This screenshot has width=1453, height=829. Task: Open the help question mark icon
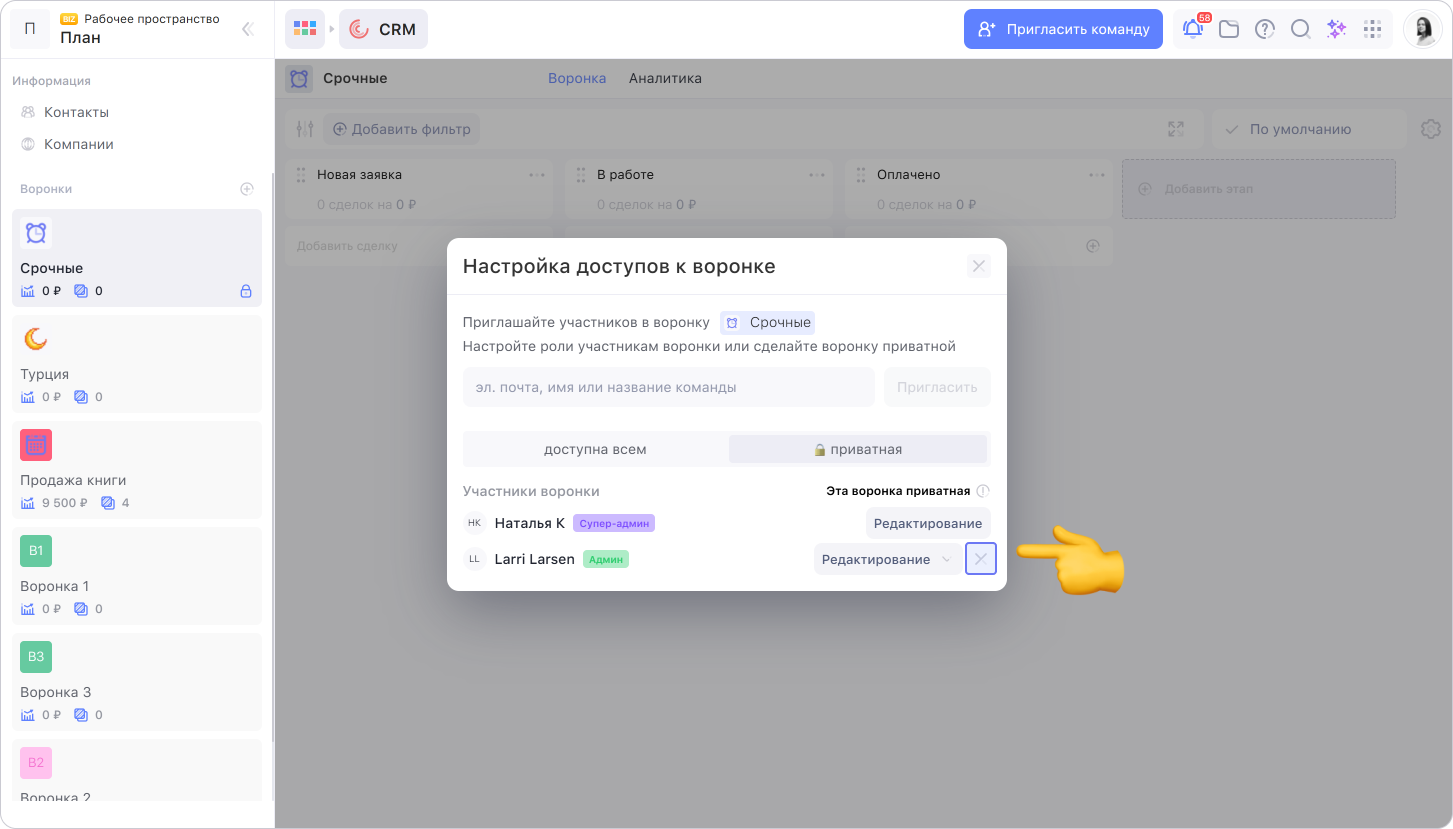pyautogui.click(x=1265, y=29)
